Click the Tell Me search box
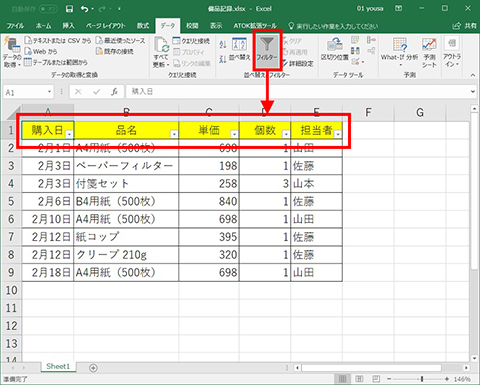Screen dimensions: 480x385 [333, 26]
